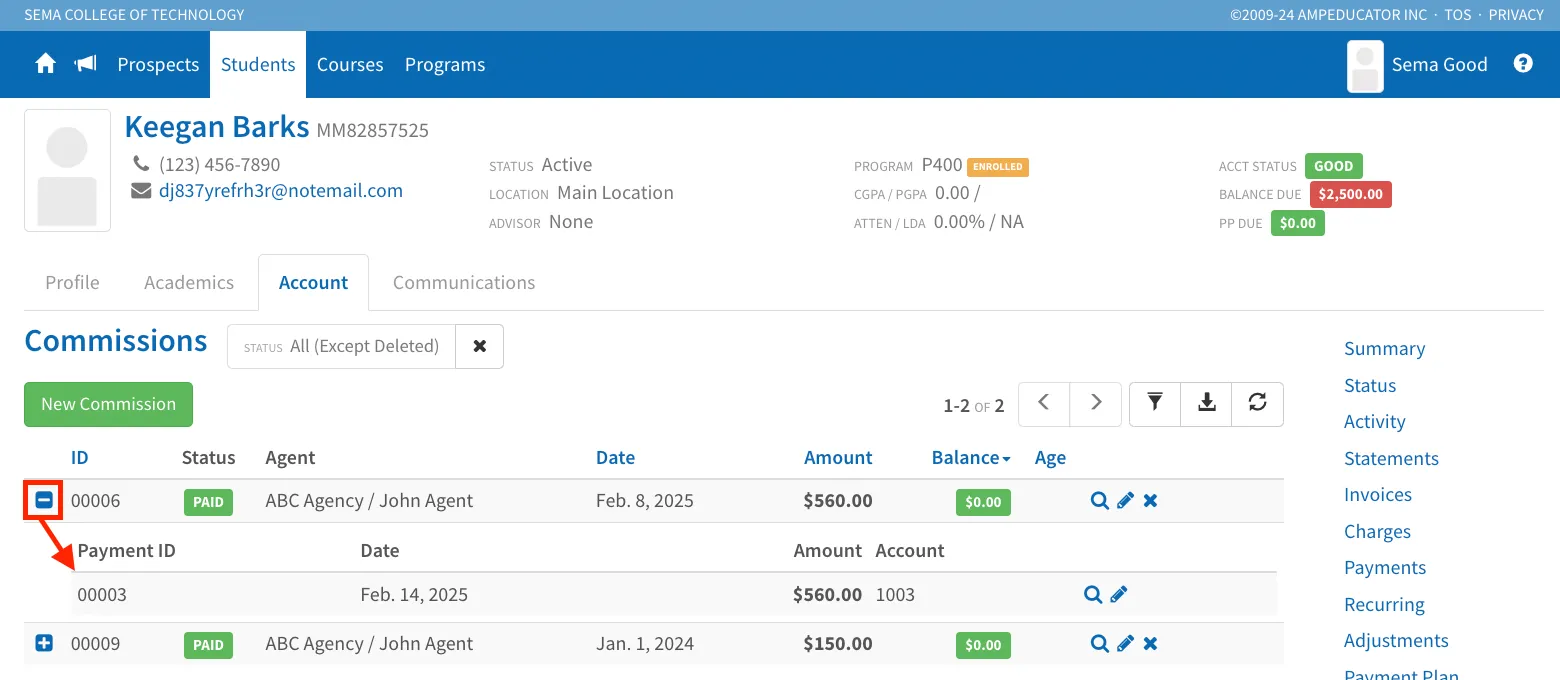Open the announcements megaphone icon
Image resolution: width=1560 pixels, height=680 pixels.
coord(86,64)
